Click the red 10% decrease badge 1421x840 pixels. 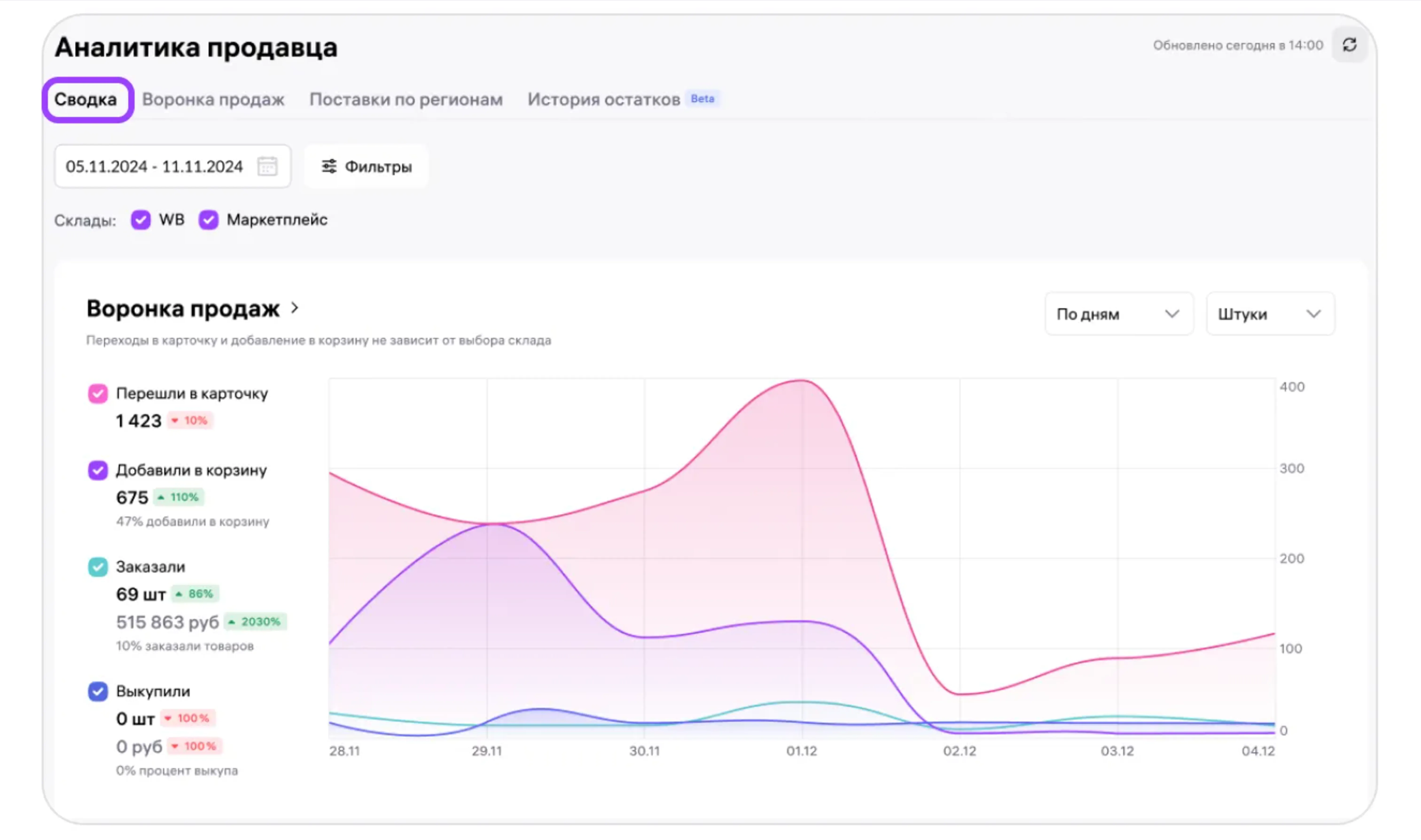click(190, 420)
